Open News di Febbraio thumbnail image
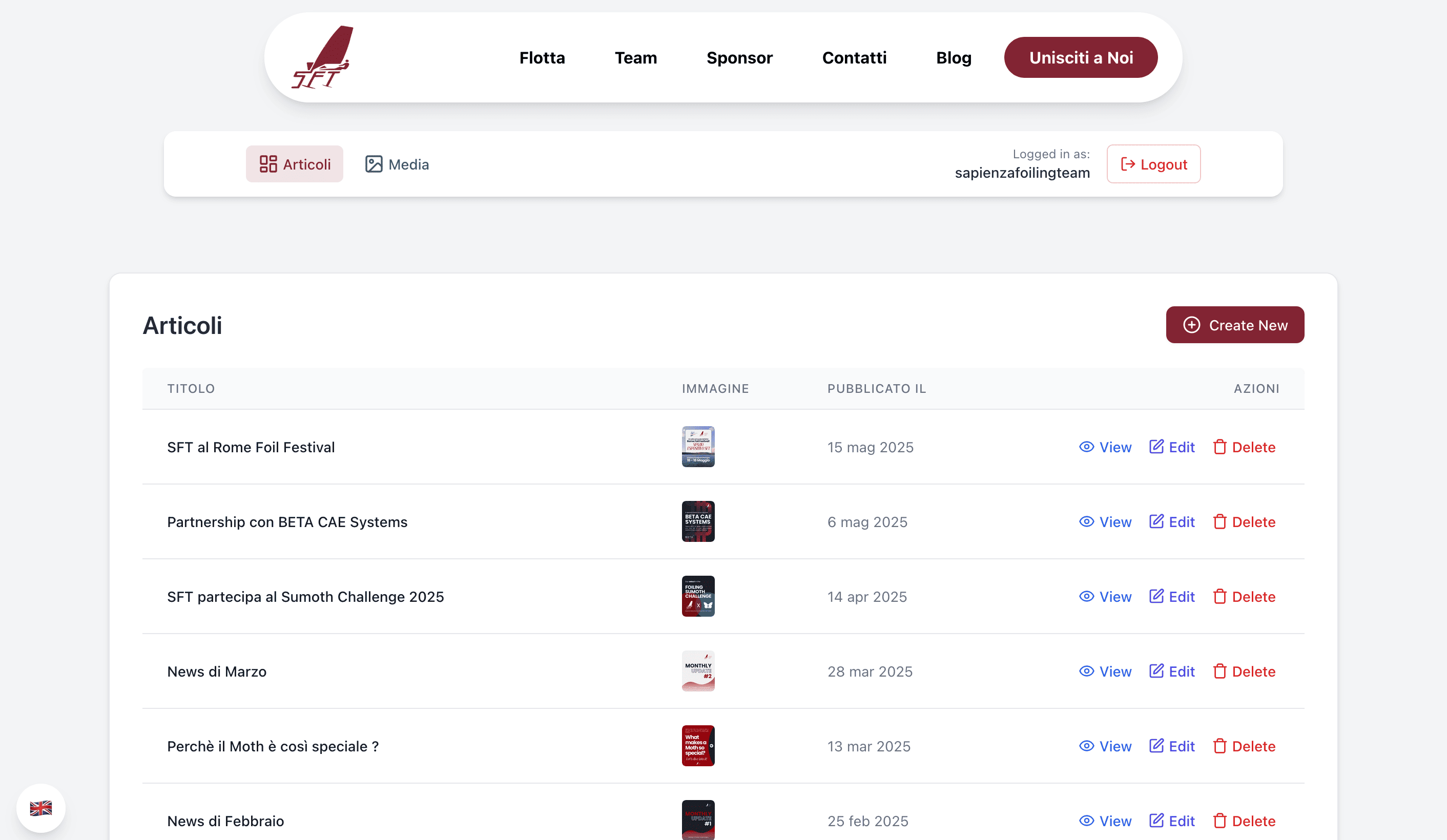 [x=698, y=820]
